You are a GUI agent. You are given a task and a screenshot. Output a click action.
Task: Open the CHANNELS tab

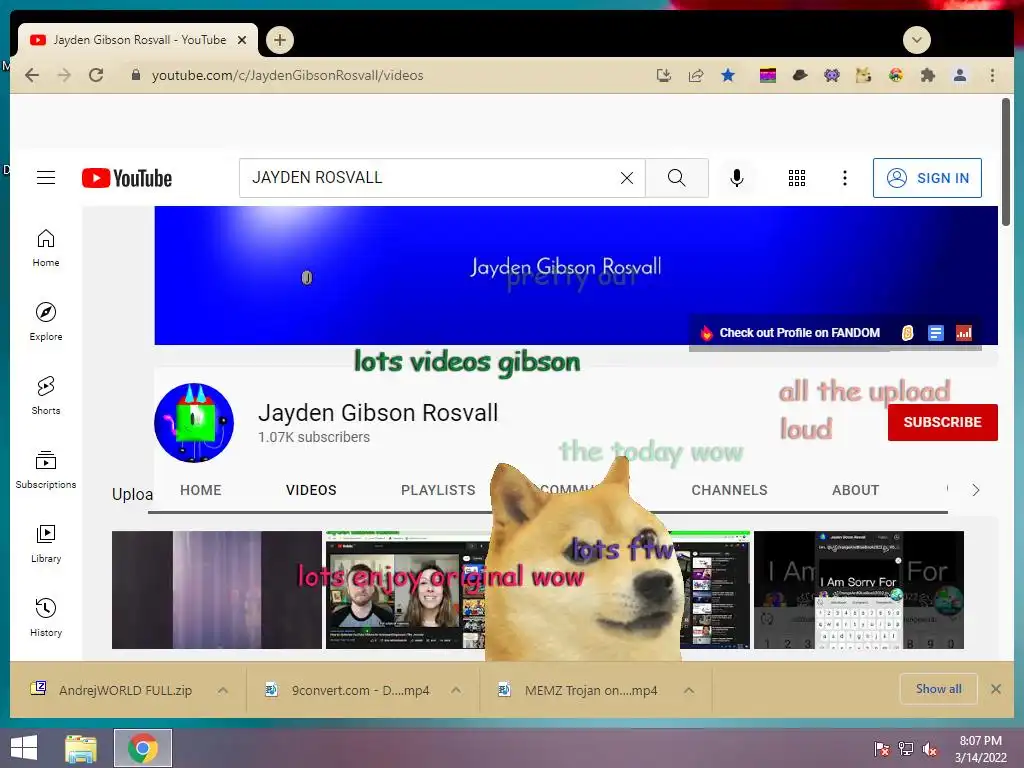(729, 490)
